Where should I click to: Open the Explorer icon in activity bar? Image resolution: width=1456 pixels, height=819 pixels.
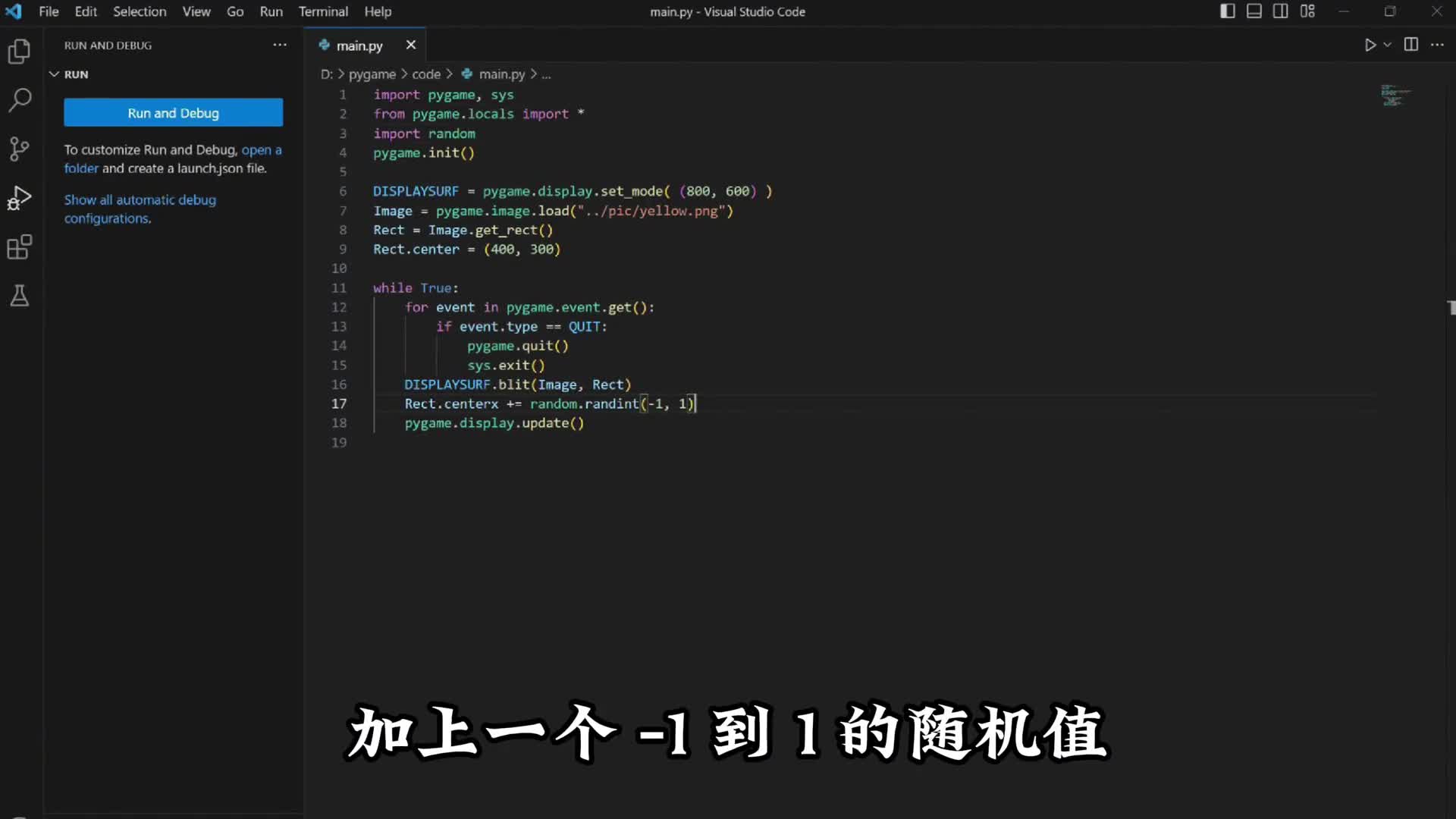pyautogui.click(x=19, y=52)
